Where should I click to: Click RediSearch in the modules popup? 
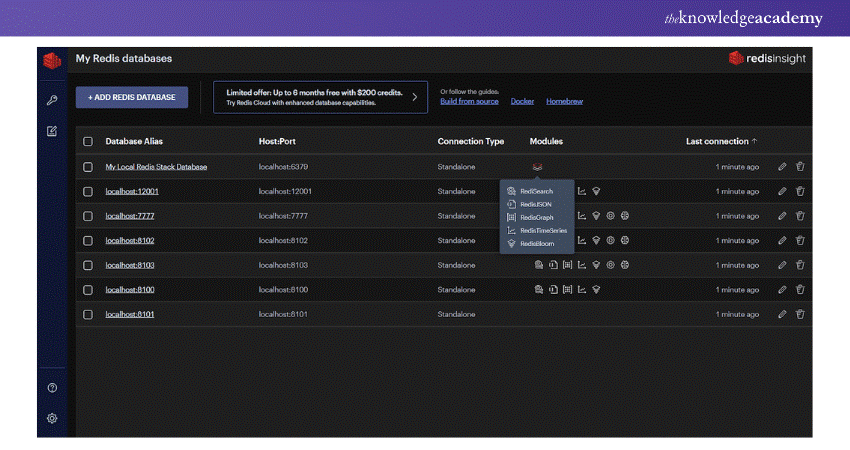pos(536,191)
